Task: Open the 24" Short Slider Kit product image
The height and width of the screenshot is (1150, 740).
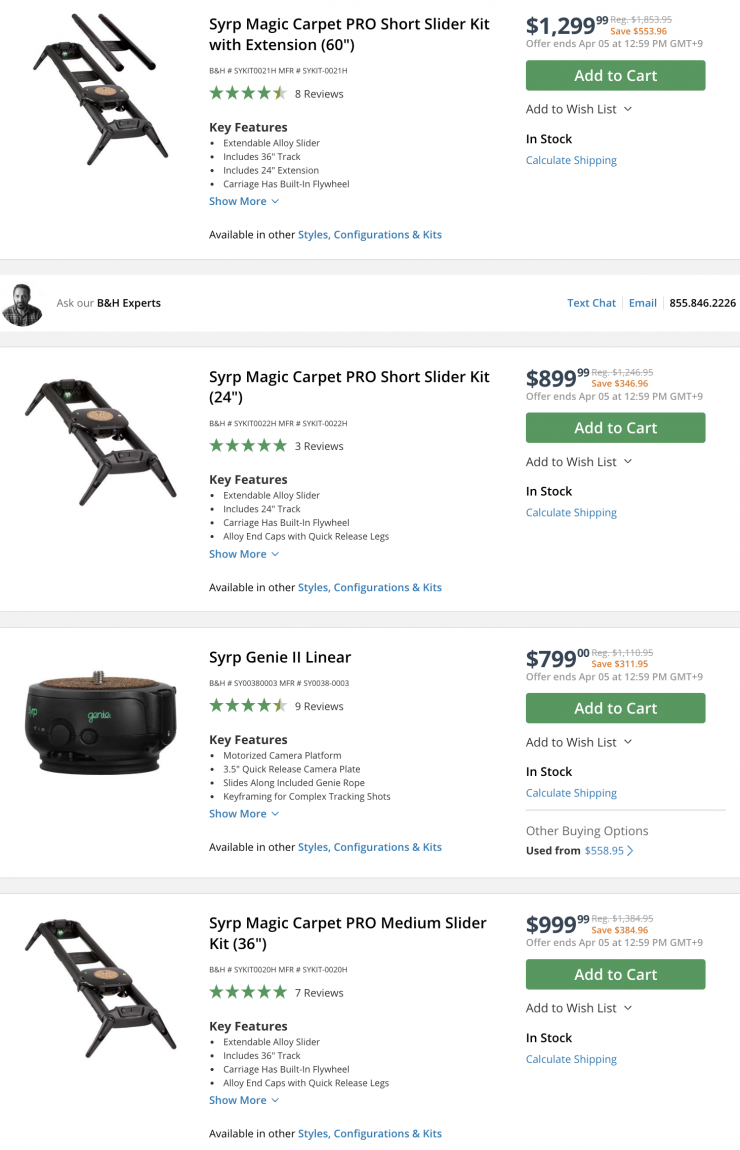Action: coord(100,438)
